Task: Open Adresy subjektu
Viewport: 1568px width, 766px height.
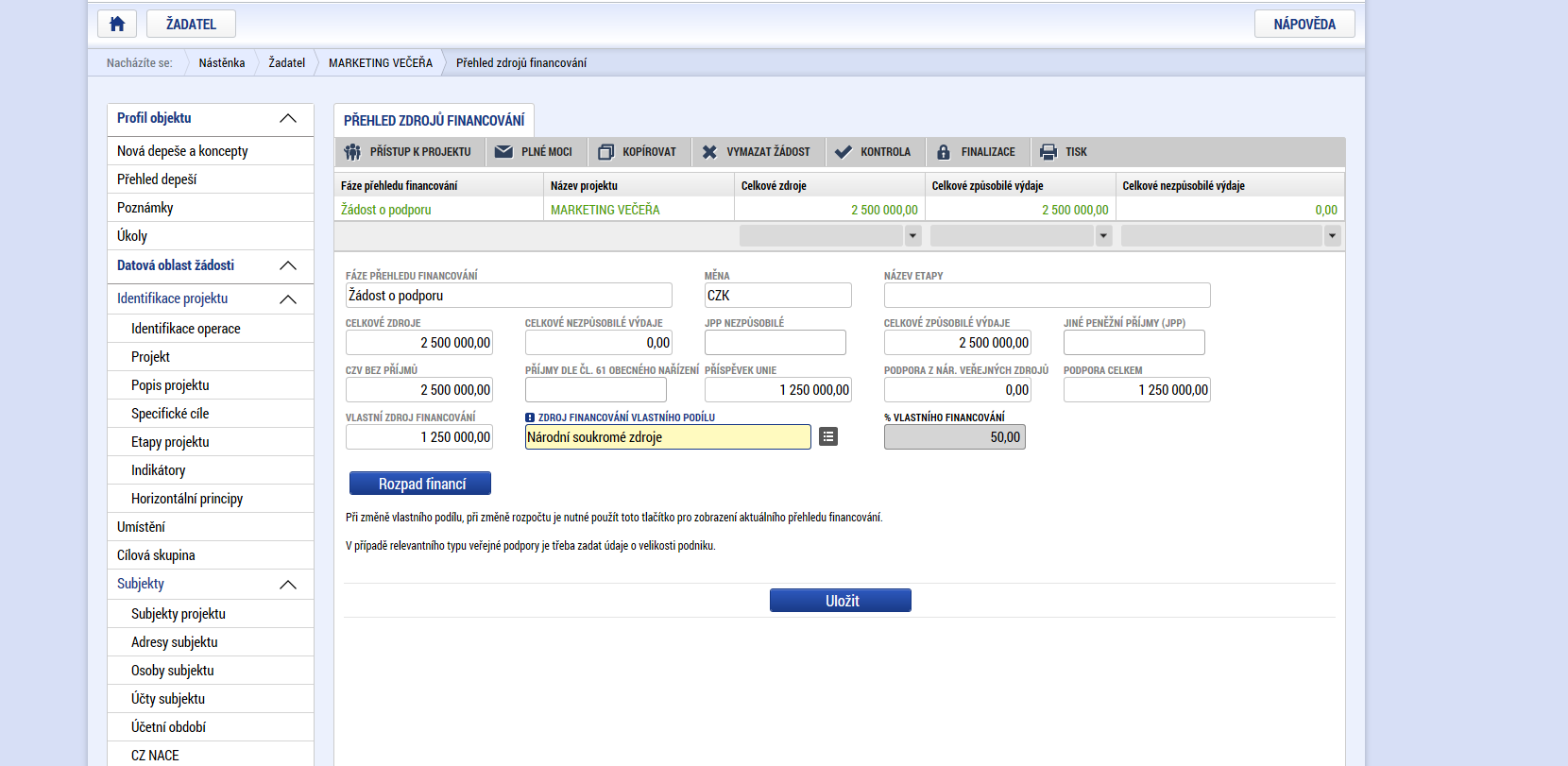Action: coord(211,642)
